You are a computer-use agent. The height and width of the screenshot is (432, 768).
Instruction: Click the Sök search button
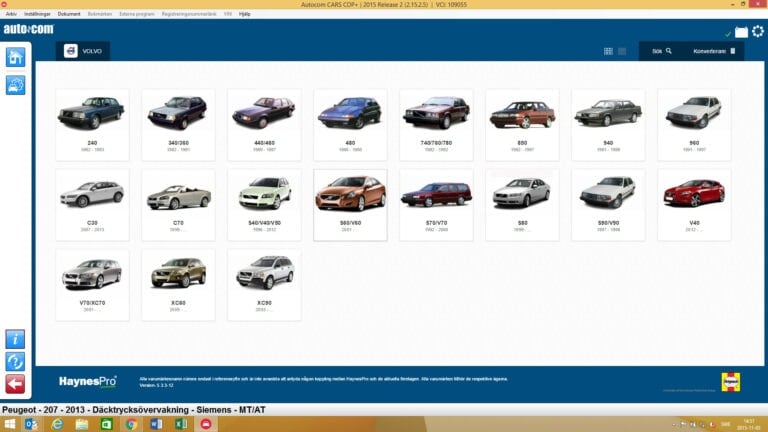(x=662, y=51)
